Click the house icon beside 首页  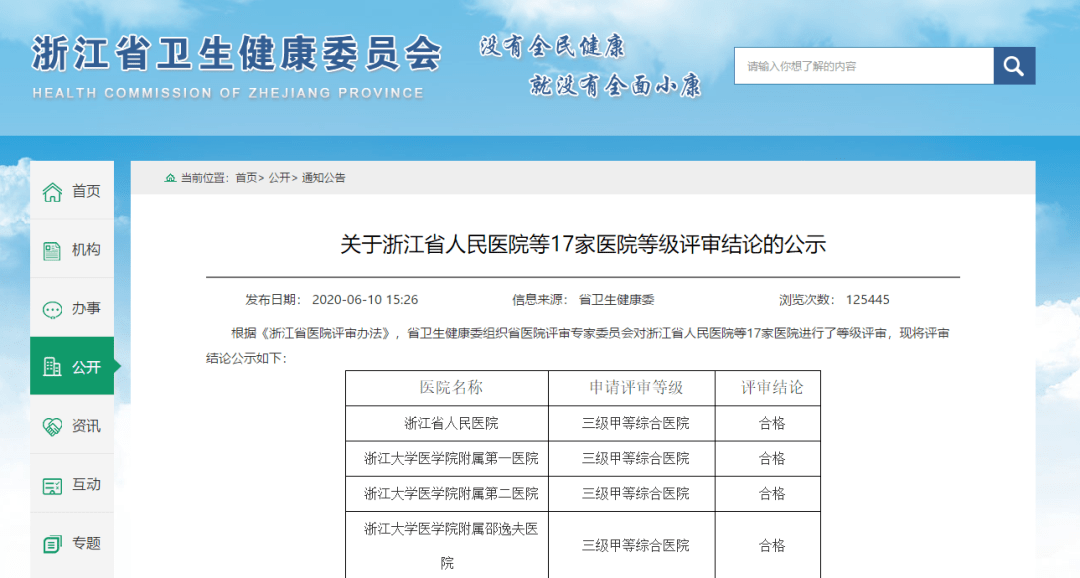[52, 192]
